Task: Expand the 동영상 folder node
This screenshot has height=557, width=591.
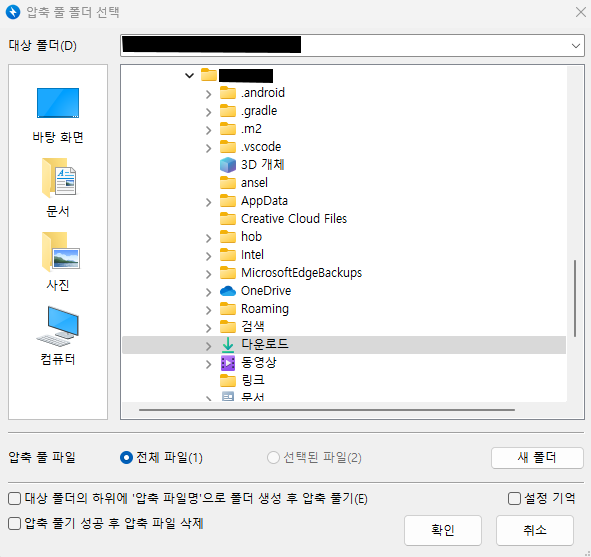Action: coord(208,364)
